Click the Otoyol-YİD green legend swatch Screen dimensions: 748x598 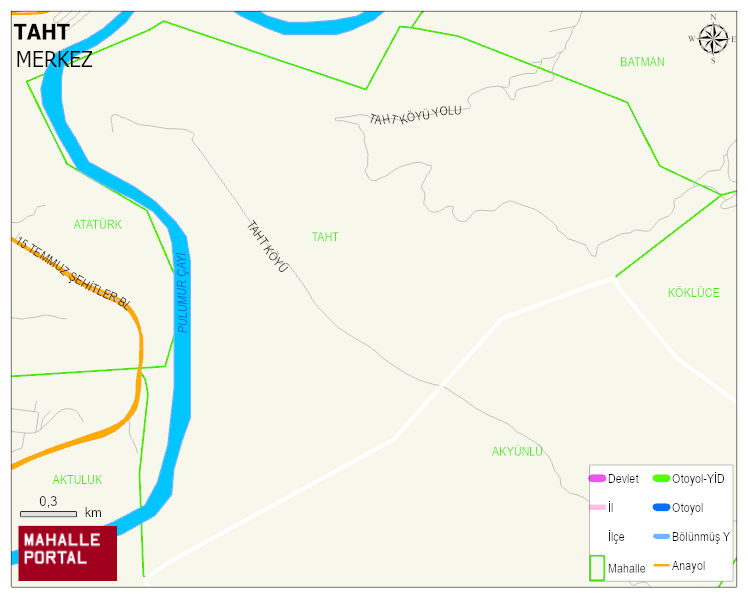point(661,478)
